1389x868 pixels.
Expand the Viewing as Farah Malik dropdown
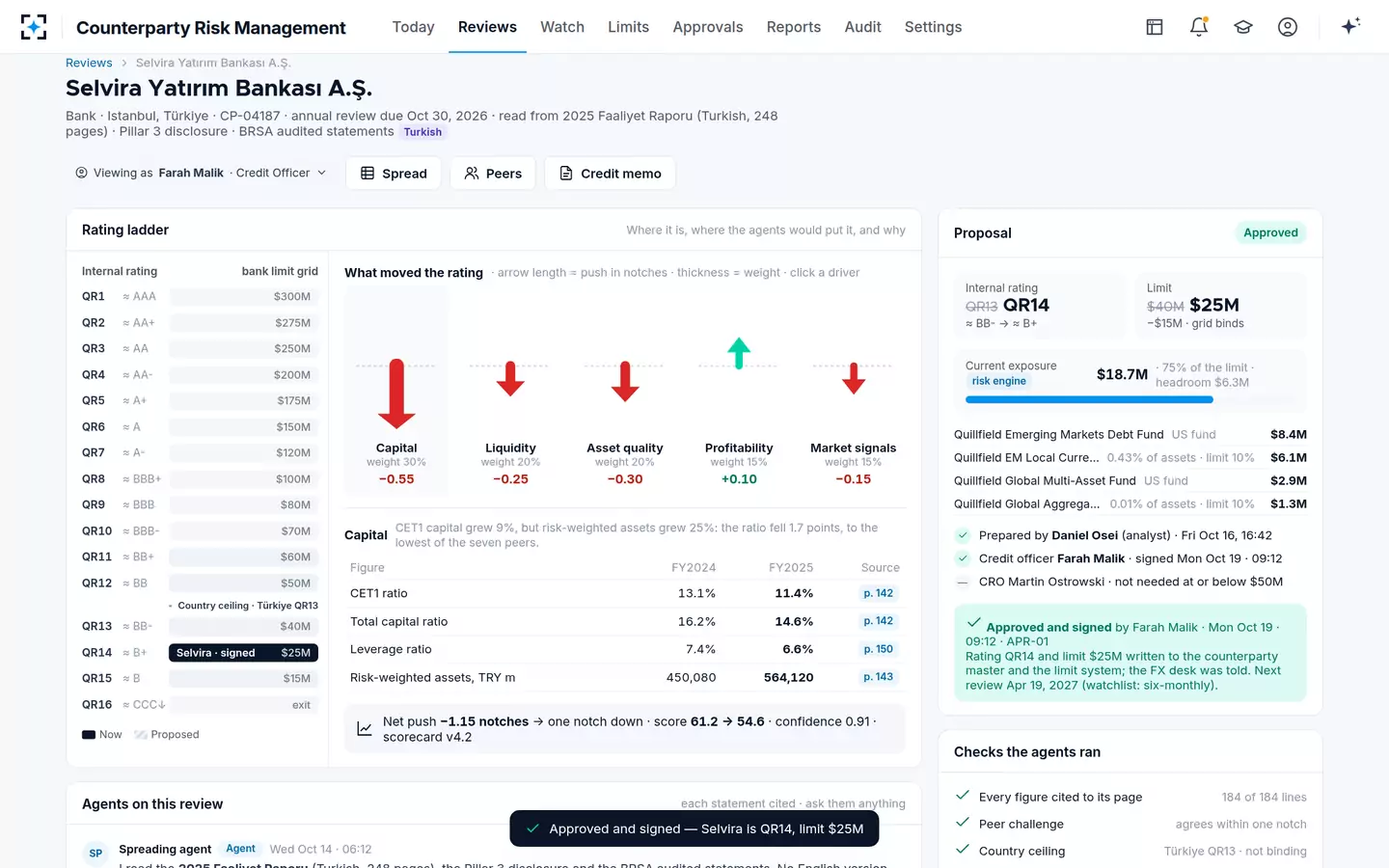pos(201,173)
